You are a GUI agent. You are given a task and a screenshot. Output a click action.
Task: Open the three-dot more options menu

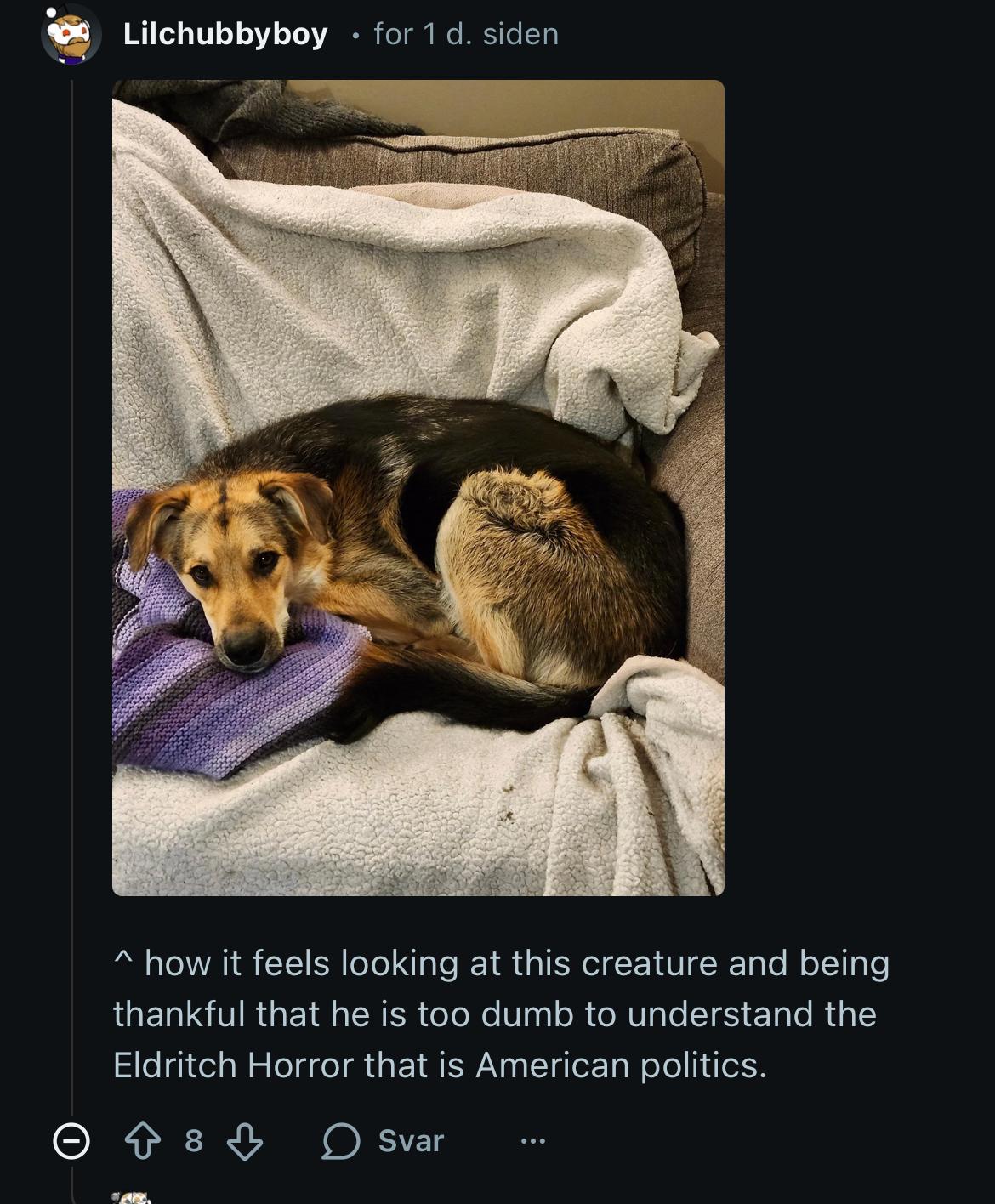(x=532, y=1141)
